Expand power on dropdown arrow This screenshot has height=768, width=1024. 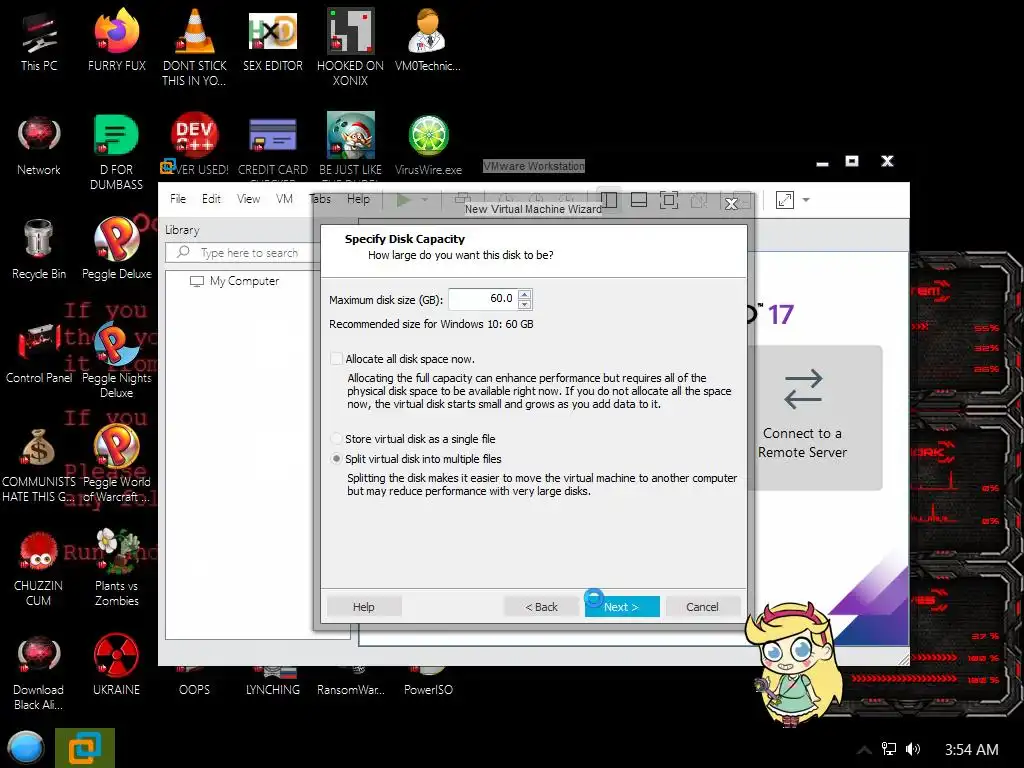(x=424, y=200)
